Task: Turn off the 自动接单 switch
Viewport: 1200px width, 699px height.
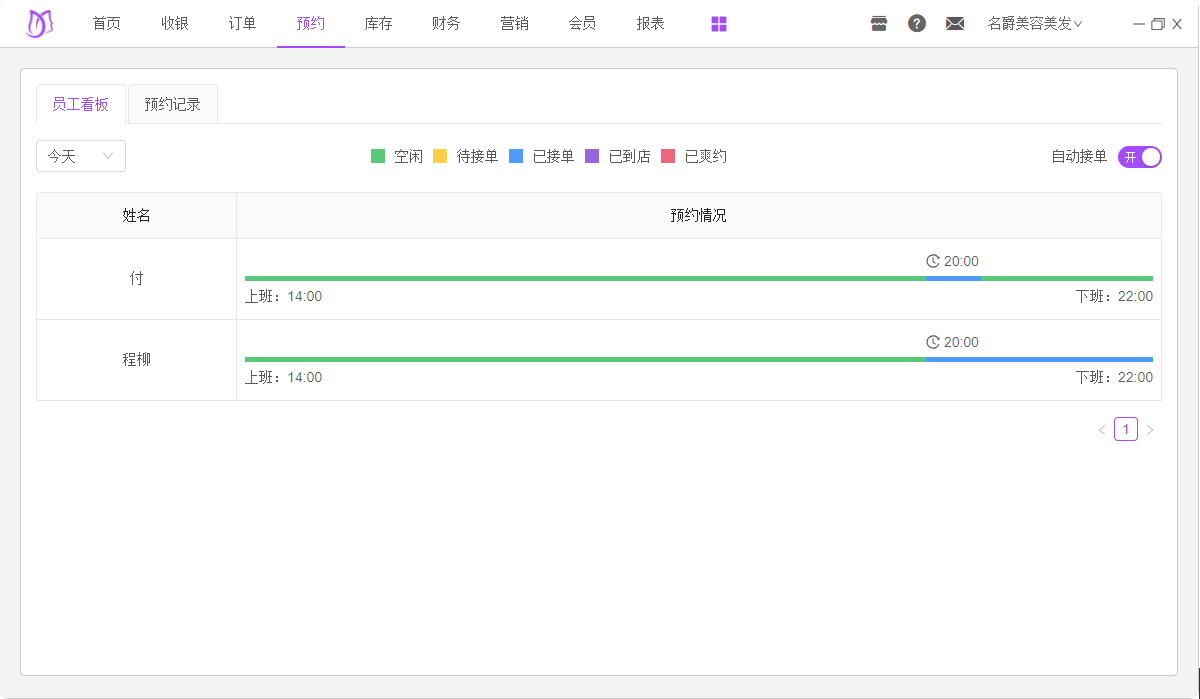Action: click(1139, 157)
